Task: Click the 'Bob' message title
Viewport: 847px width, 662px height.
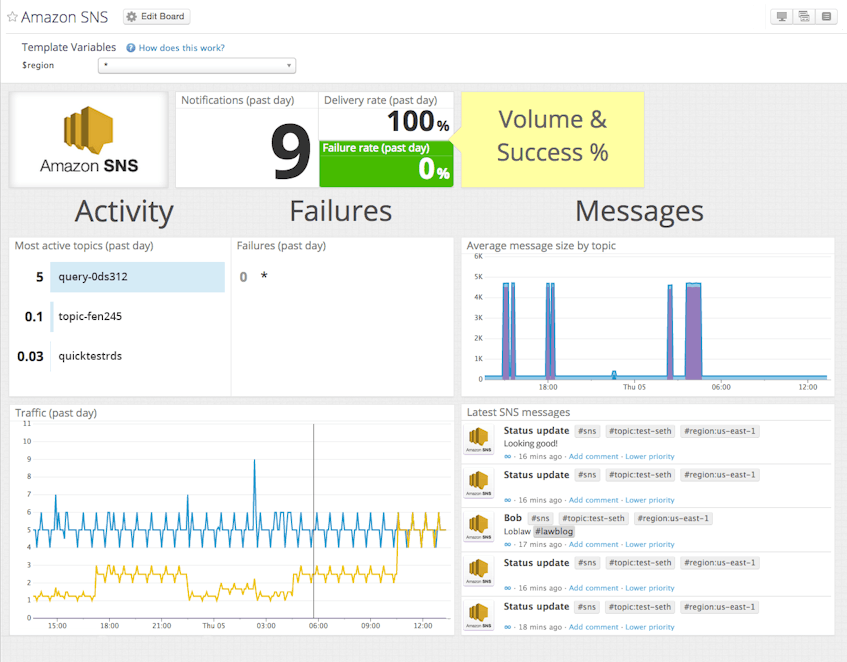Action: 513,518
